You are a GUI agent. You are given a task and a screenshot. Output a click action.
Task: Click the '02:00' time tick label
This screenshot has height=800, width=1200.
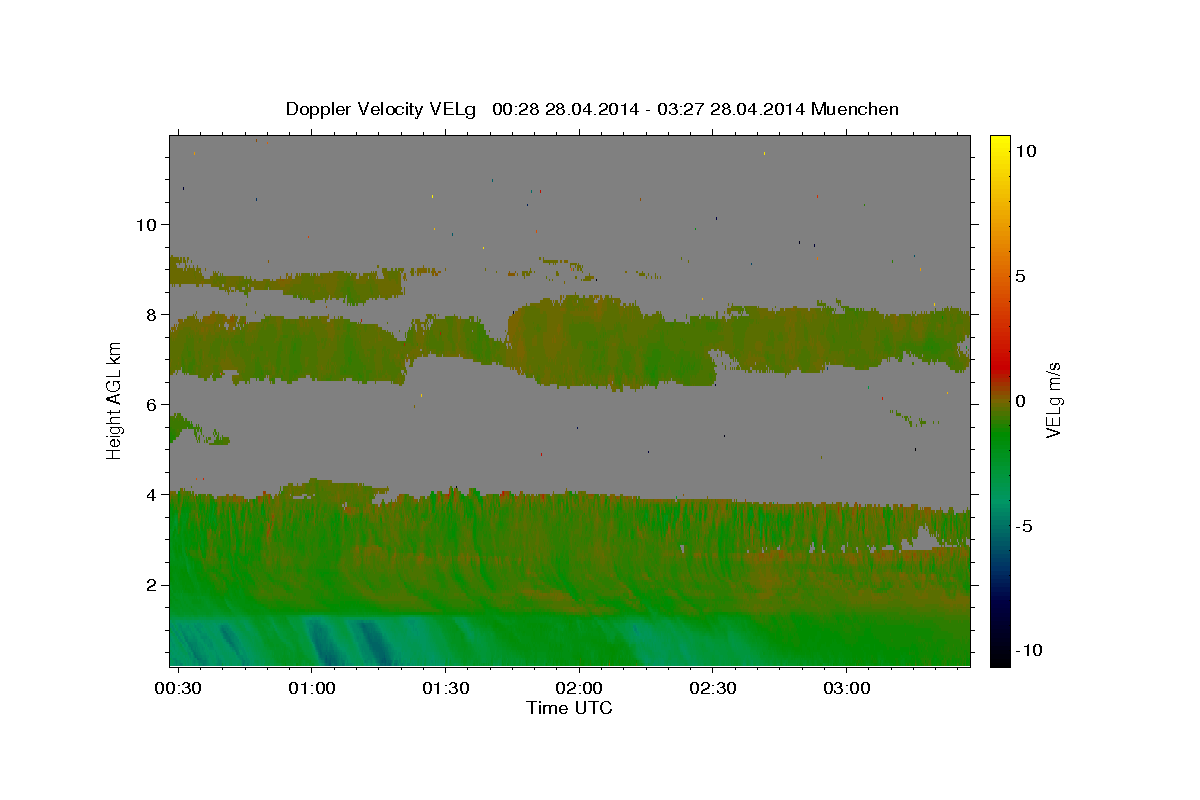pyautogui.click(x=579, y=689)
